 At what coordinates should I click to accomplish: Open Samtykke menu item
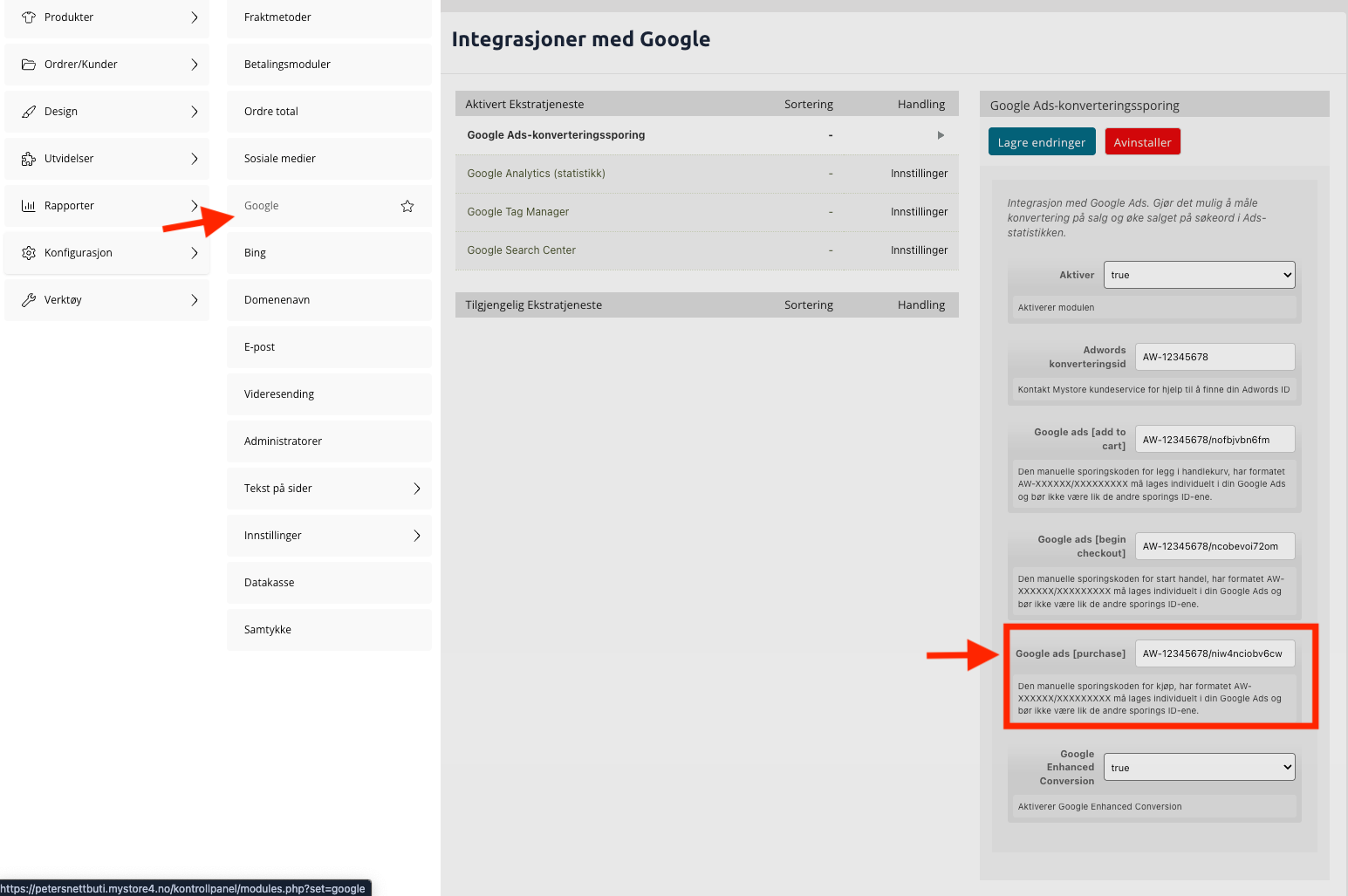click(x=329, y=630)
